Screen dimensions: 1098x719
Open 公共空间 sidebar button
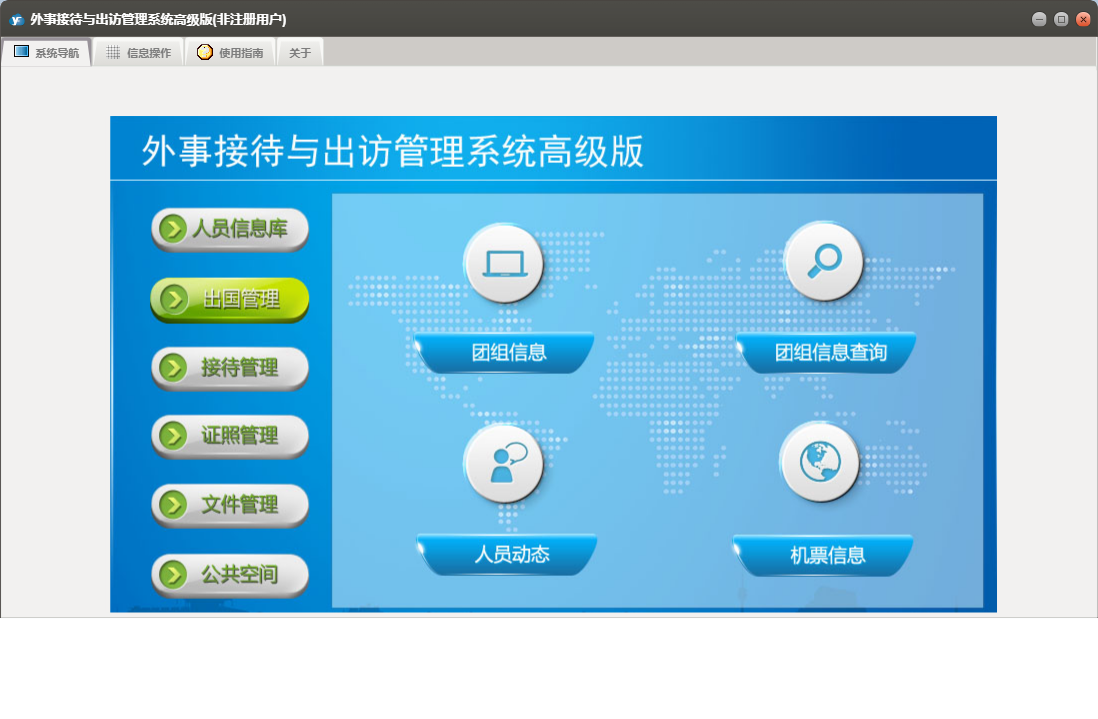tap(230, 575)
